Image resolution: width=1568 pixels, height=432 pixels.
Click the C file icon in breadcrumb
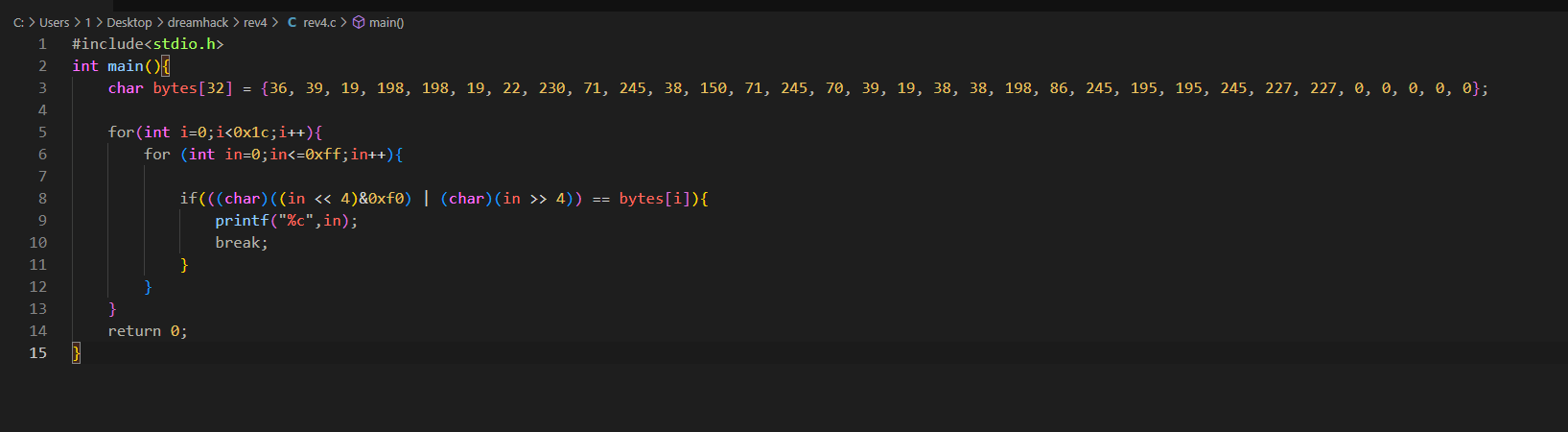(292, 22)
